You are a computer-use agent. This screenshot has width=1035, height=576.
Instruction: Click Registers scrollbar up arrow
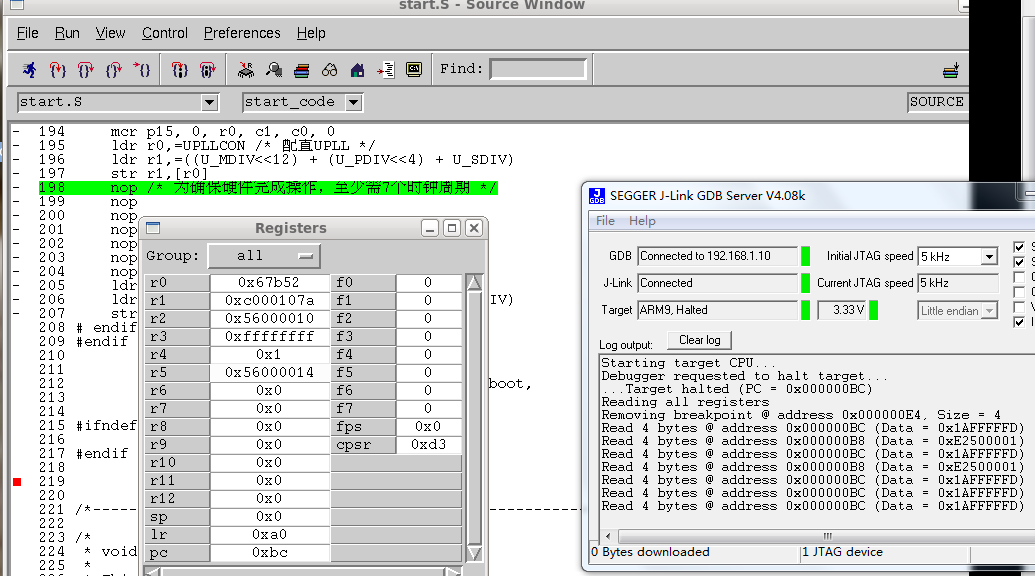click(474, 282)
